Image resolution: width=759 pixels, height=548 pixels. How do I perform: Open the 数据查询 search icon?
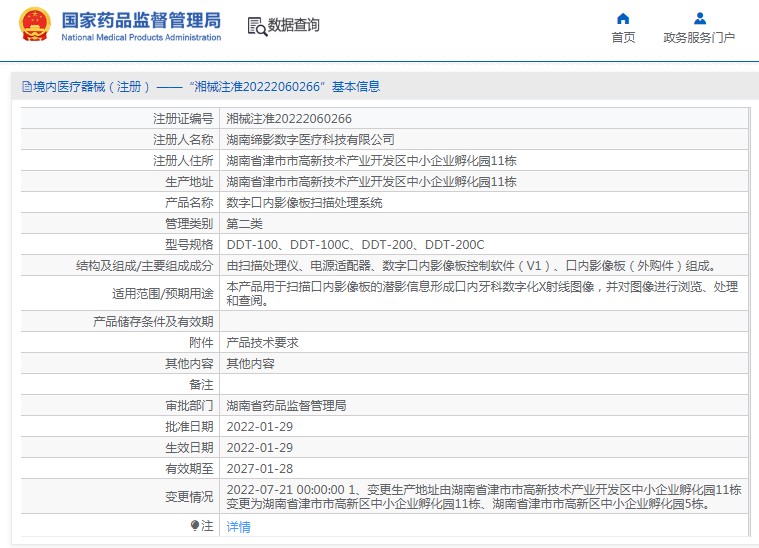(257, 27)
